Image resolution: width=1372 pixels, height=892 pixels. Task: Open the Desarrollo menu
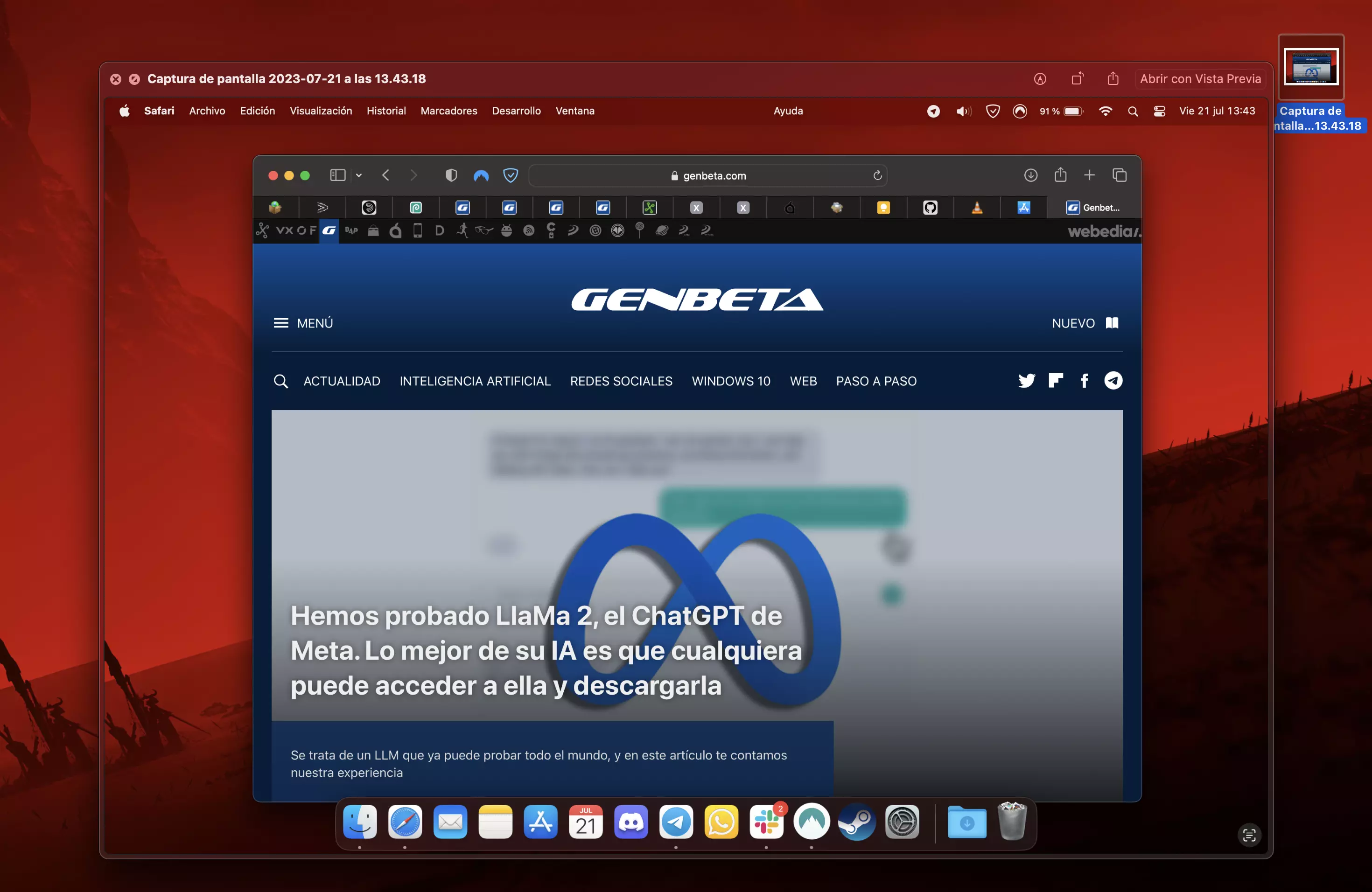click(x=516, y=111)
